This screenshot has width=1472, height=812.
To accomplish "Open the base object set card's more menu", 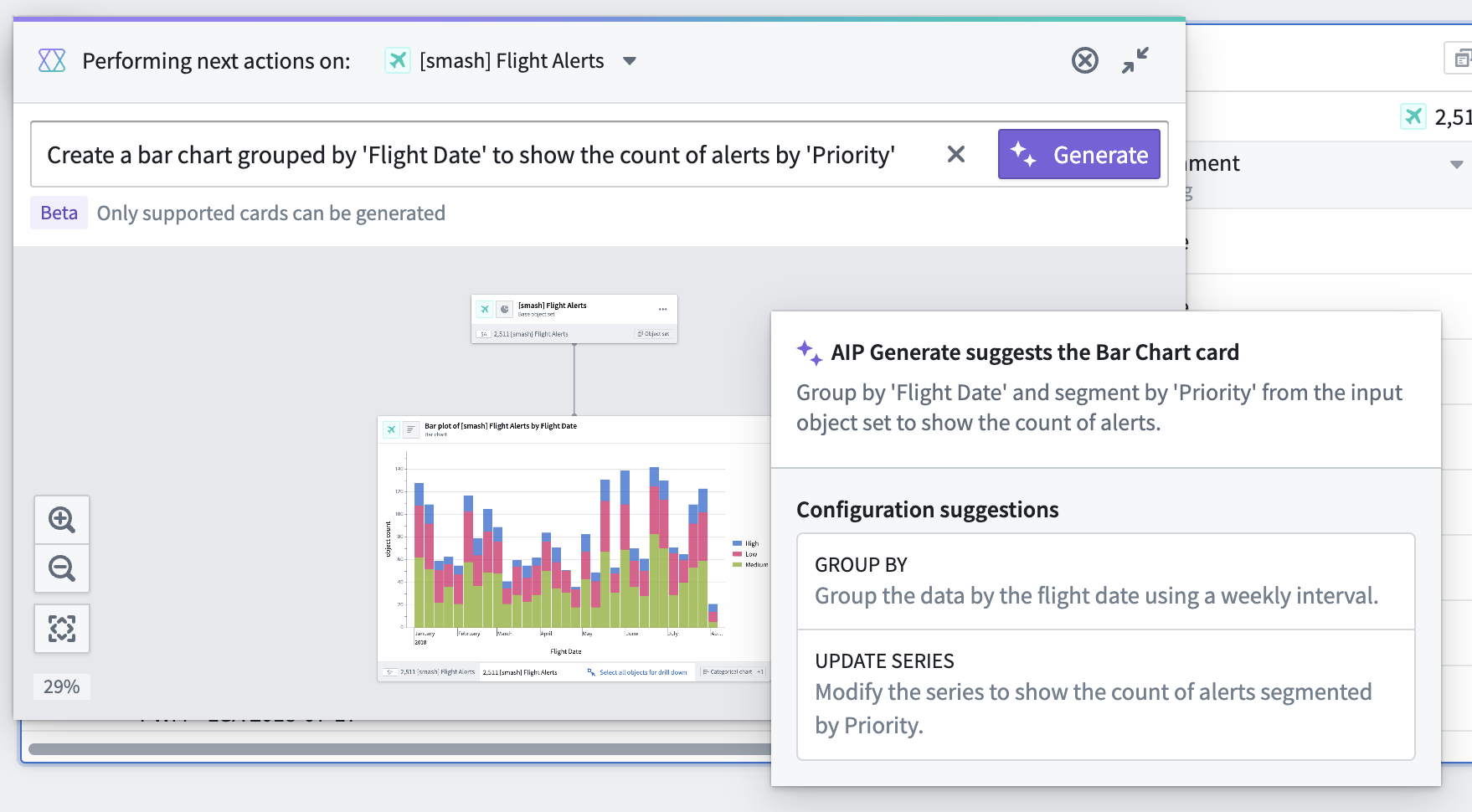I will [x=663, y=309].
